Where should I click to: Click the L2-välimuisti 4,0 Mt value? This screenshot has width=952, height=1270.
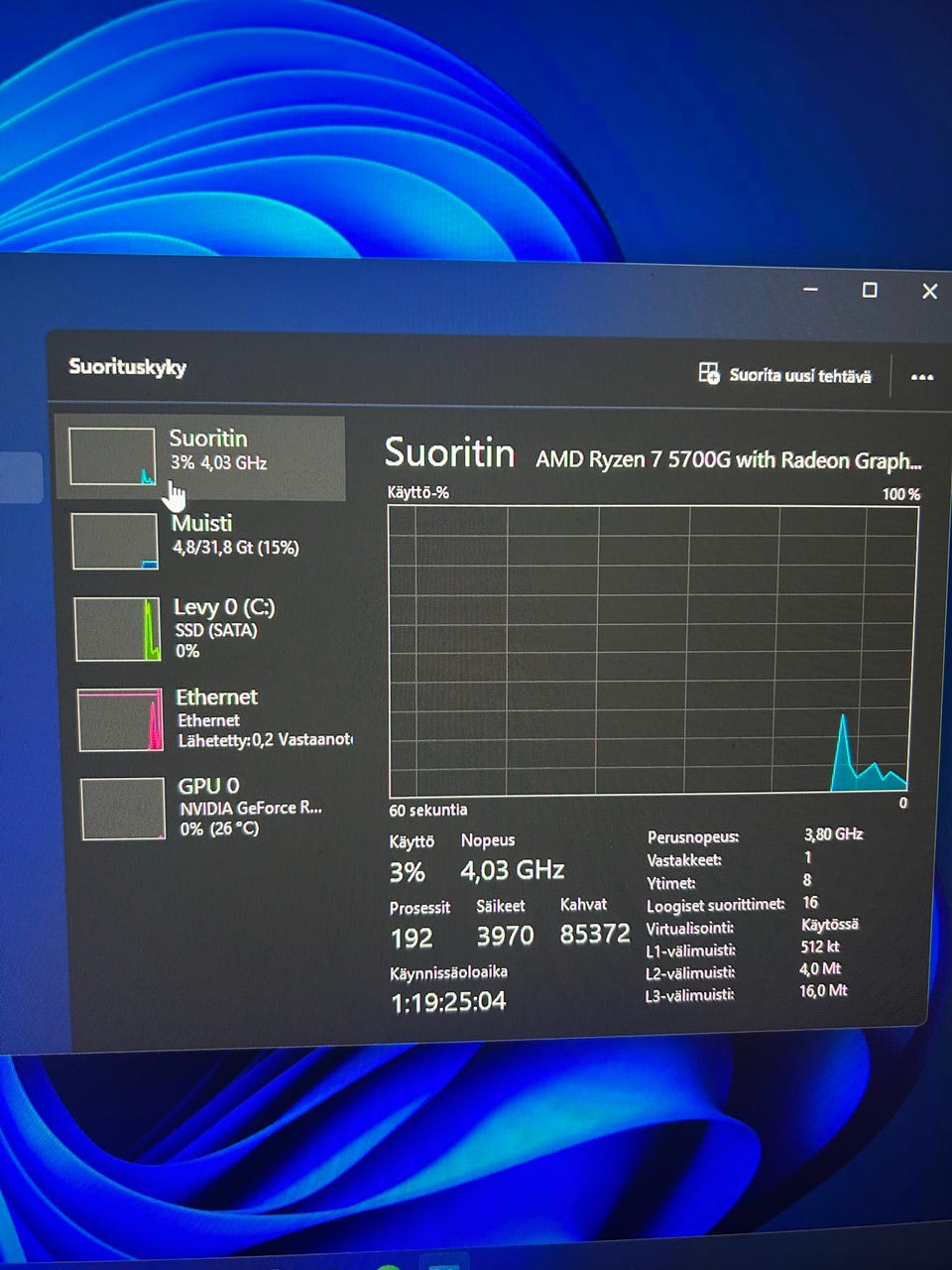tap(820, 968)
